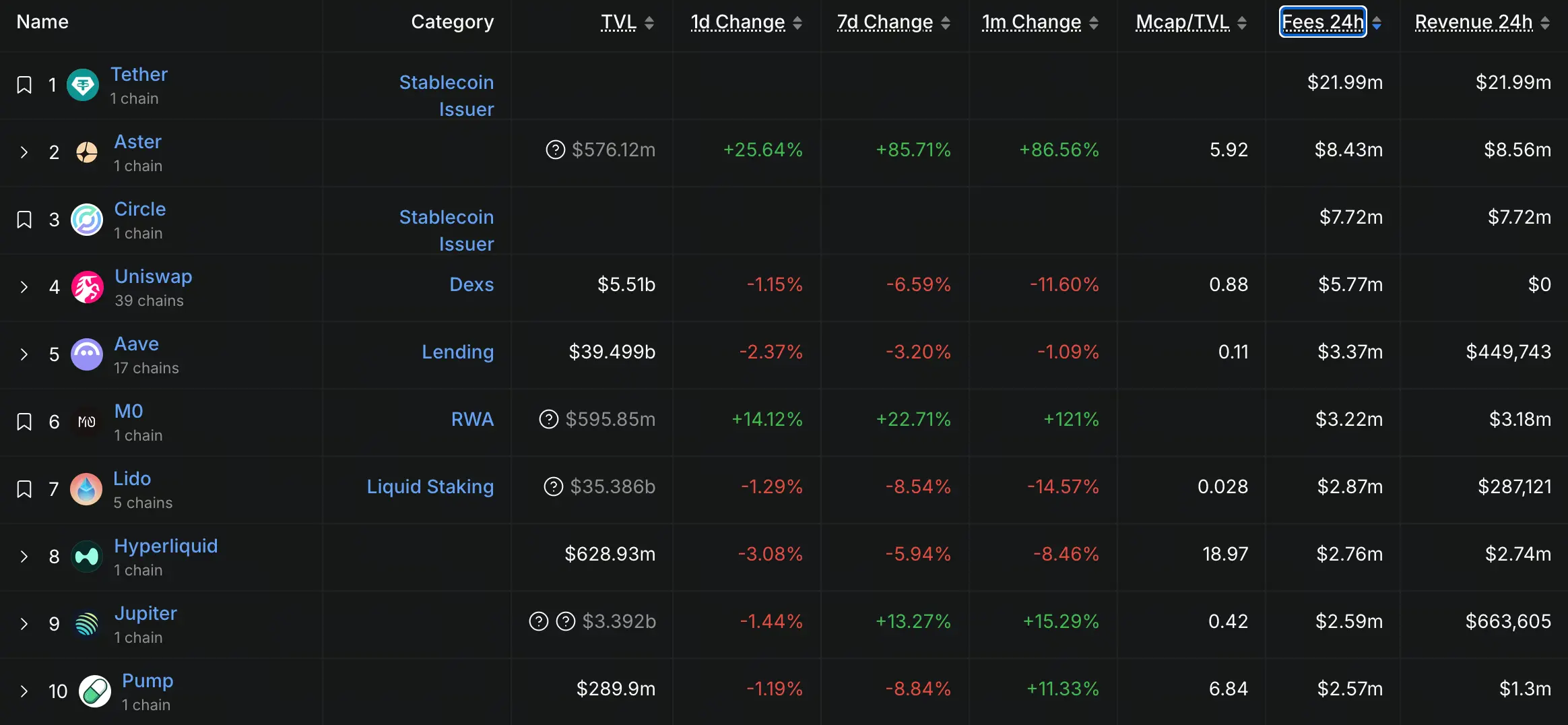The height and width of the screenshot is (725, 1568).
Task: Sort table by Revenue 24h column
Action: tap(1474, 22)
